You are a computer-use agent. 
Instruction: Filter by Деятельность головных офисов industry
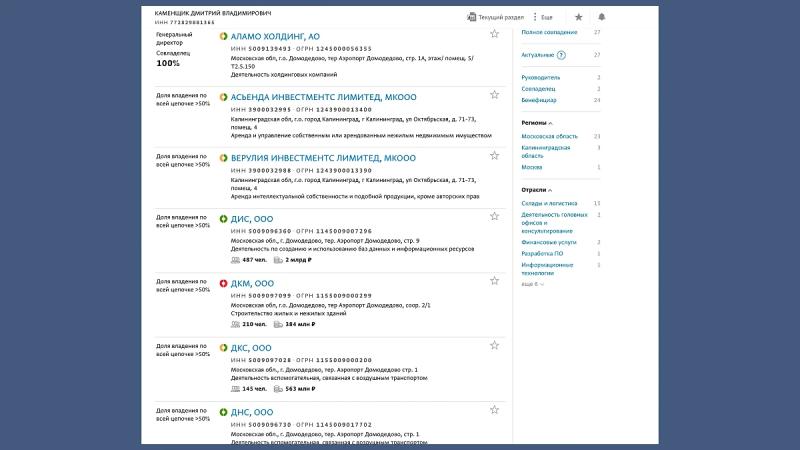click(x=554, y=223)
